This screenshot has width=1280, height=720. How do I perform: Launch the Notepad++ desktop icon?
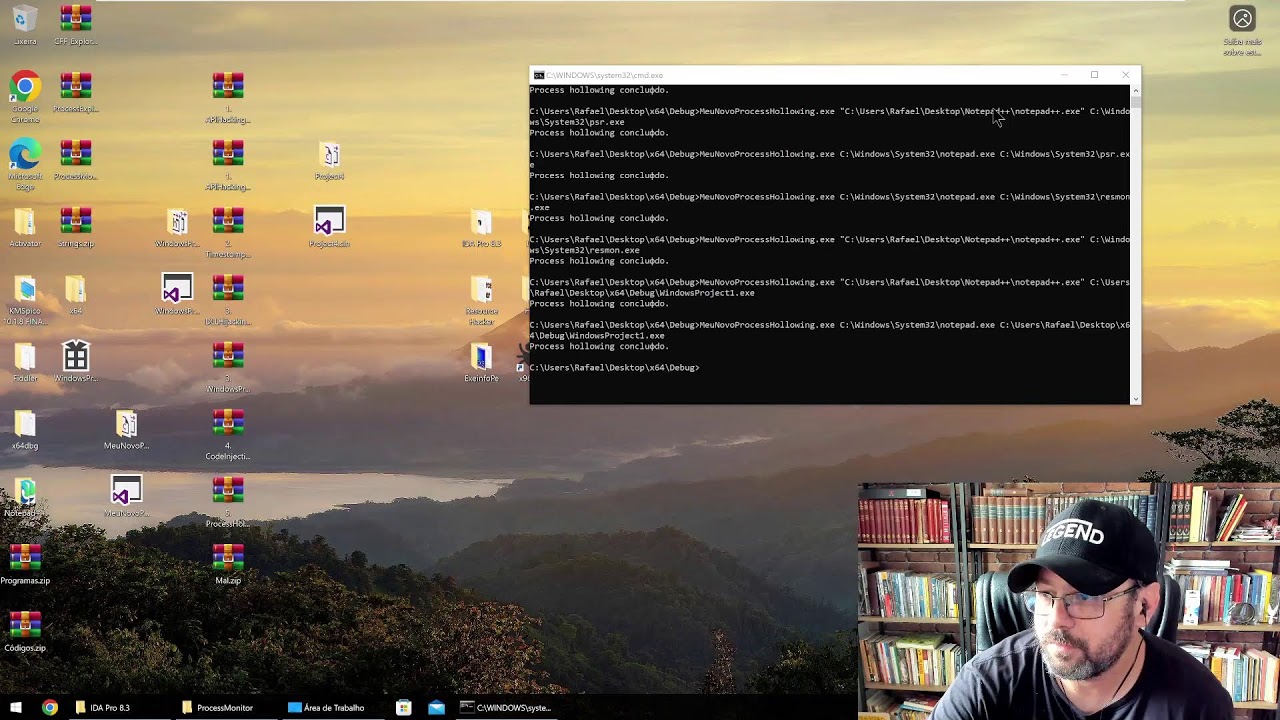pos(25,491)
